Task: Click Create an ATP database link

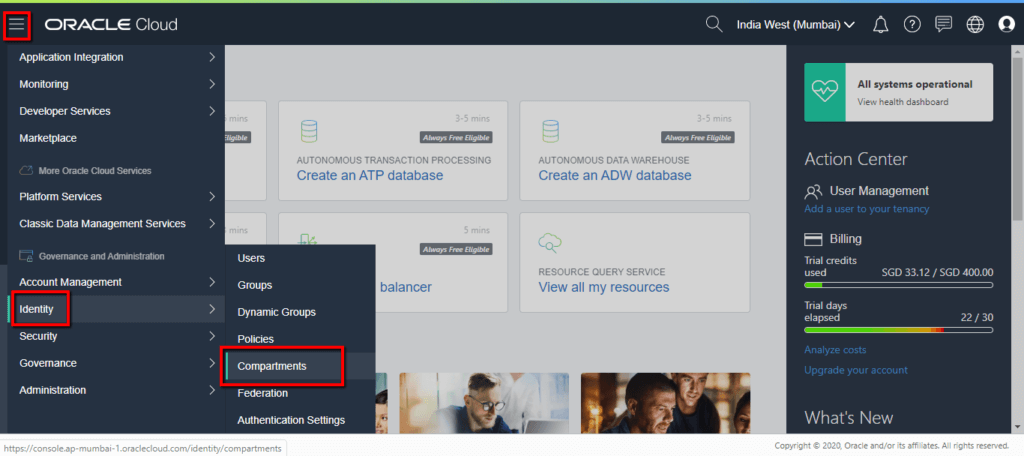Action: [x=370, y=176]
